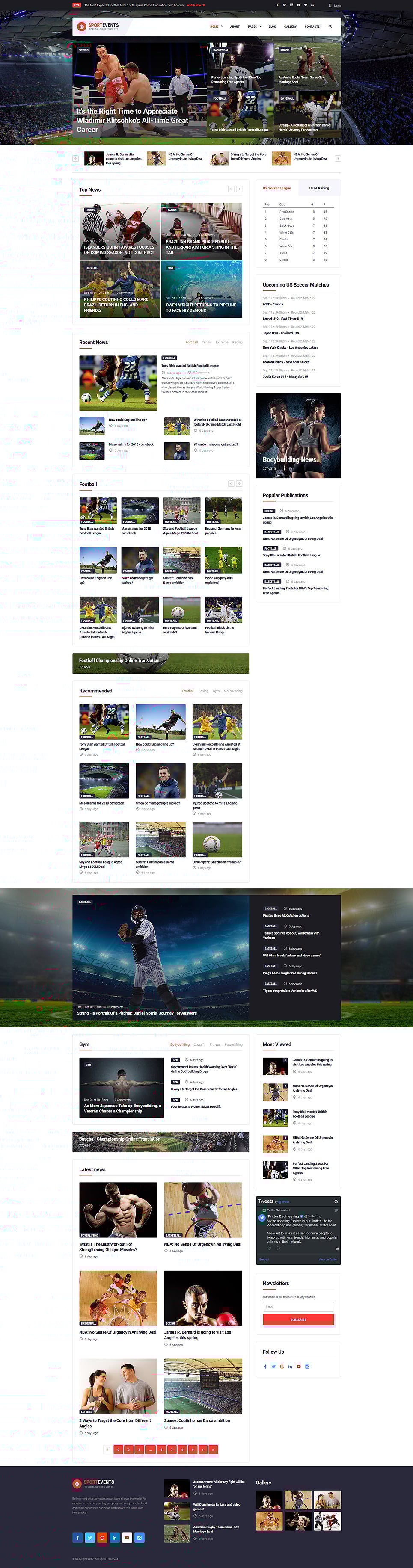This screenshot has height=1568, width=413.
Task: Click next arrow in Top News section
Action: point(239,189)
